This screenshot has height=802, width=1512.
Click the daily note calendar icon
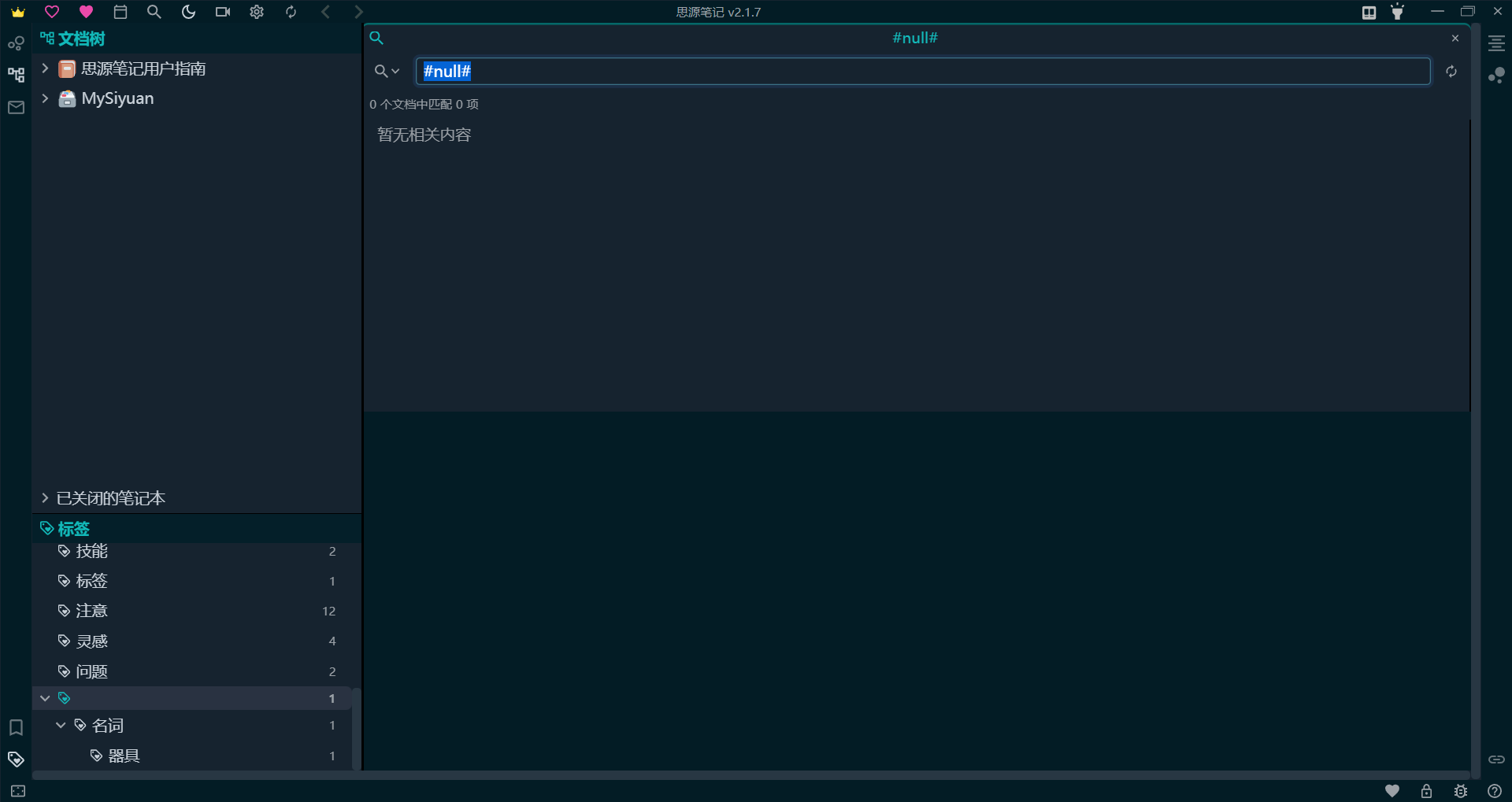coord(120,12)
